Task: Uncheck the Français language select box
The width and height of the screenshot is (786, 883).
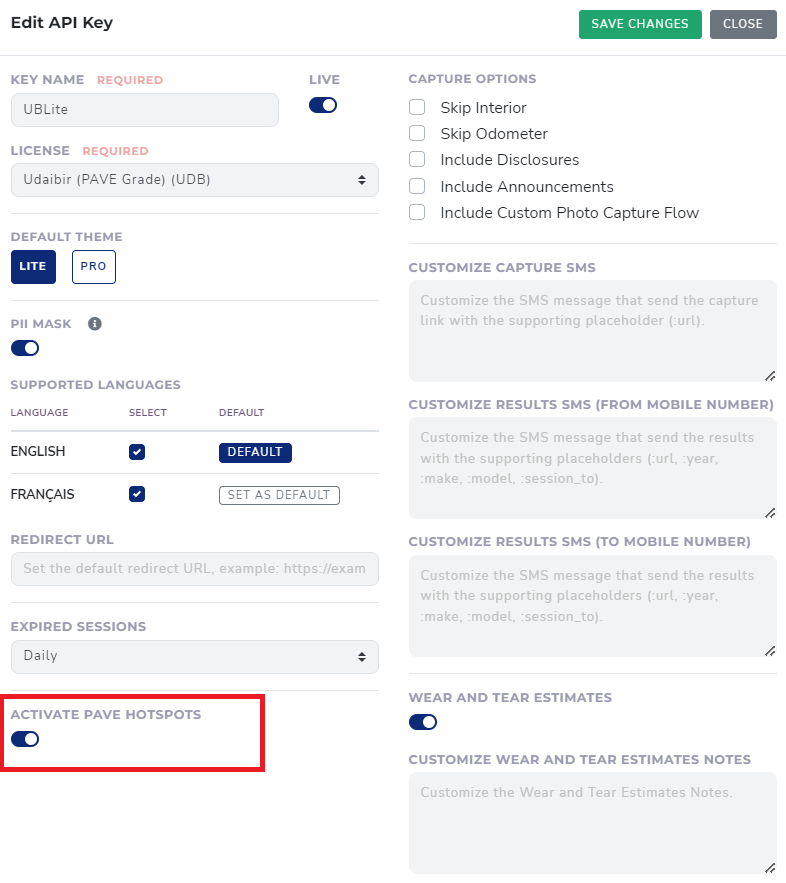Action: point(137,494)
